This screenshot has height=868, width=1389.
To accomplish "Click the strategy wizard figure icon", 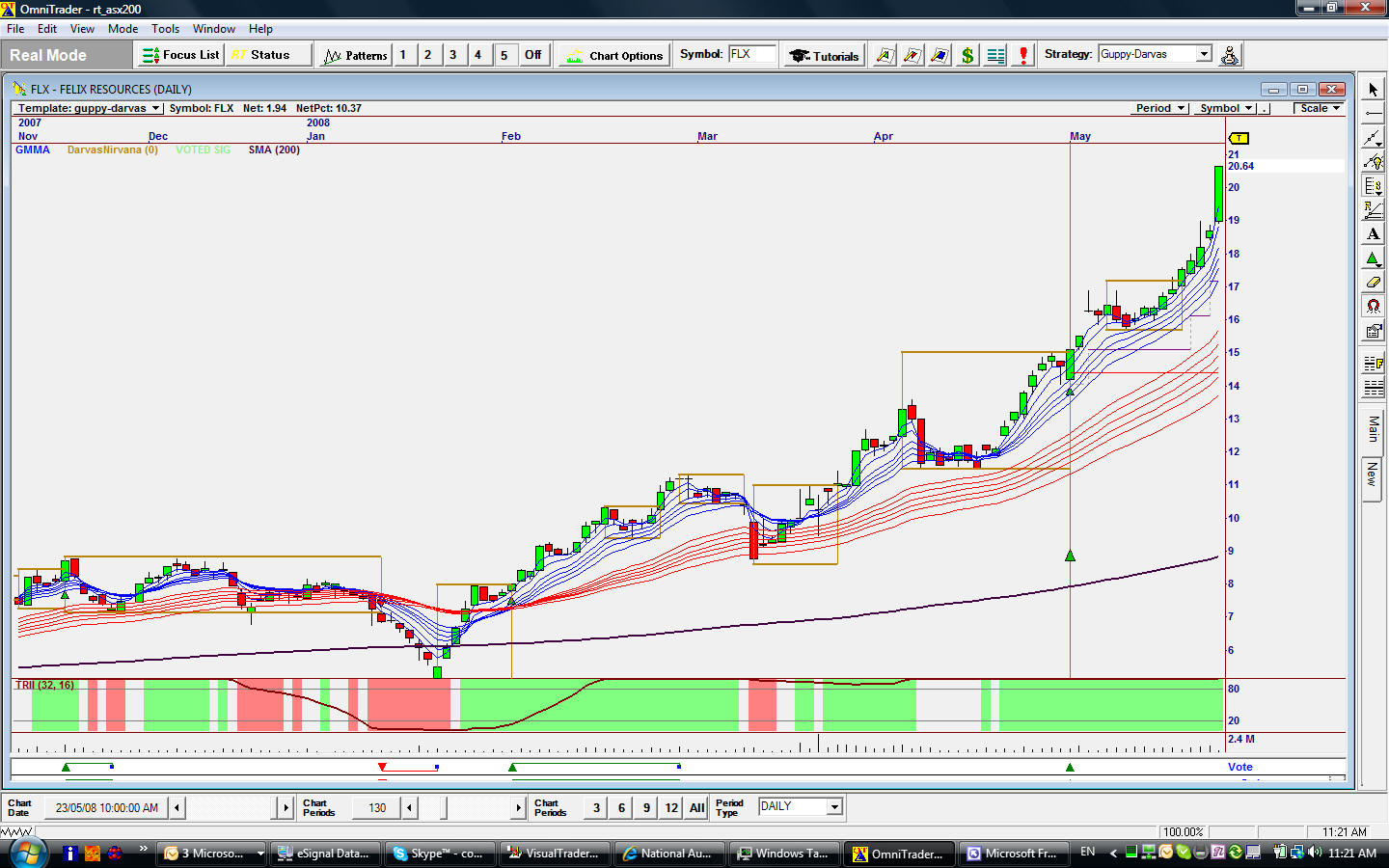I will pos(1230,55).
